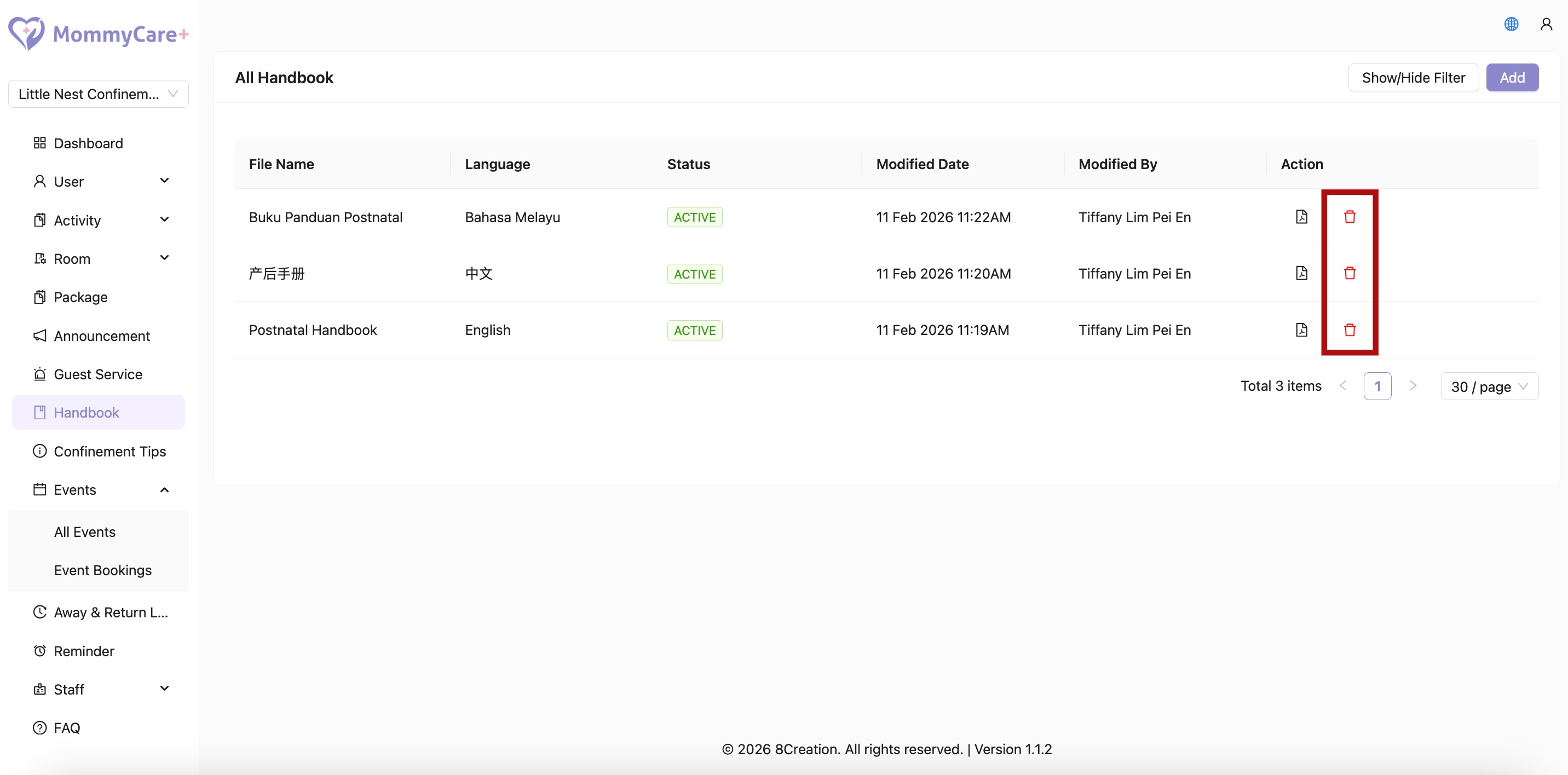Click the trash icon for 产后手册
This screenshot has height=775, width=1568.
(1349, 273)
